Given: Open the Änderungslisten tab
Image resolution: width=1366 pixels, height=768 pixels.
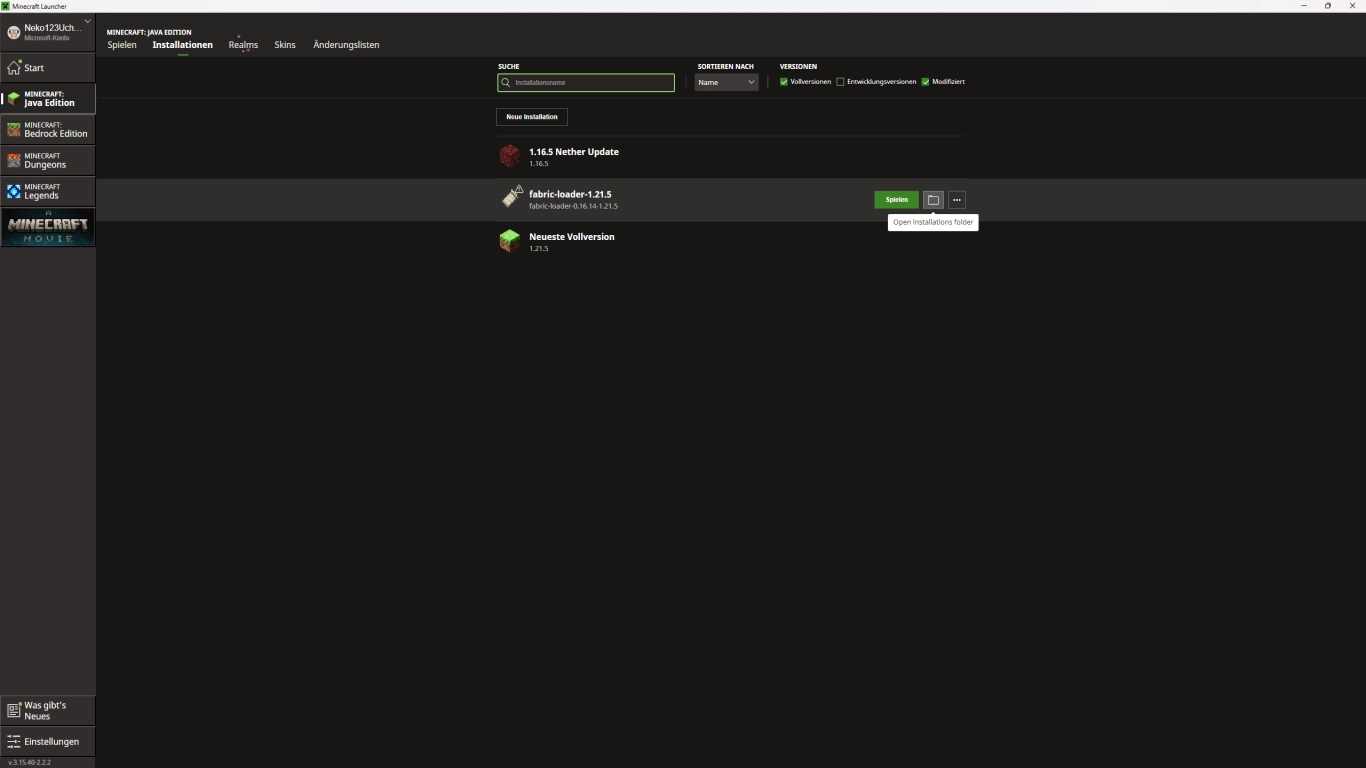Looking at the screenshot, I should pos(346,45).
